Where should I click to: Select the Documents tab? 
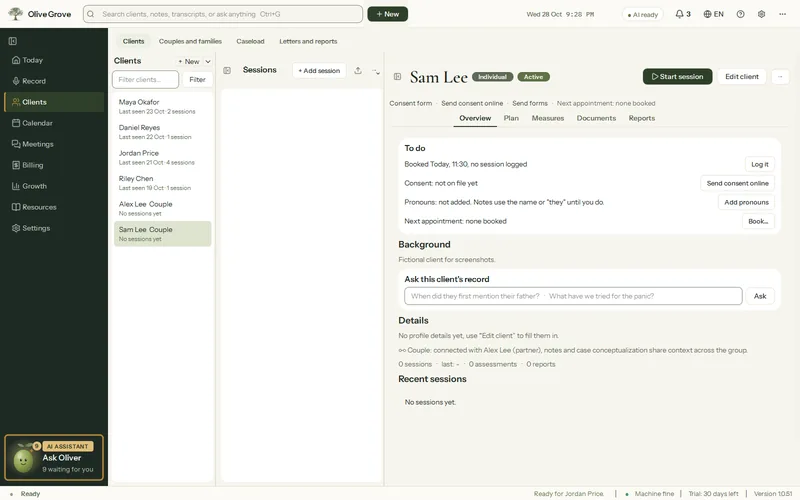596,118
